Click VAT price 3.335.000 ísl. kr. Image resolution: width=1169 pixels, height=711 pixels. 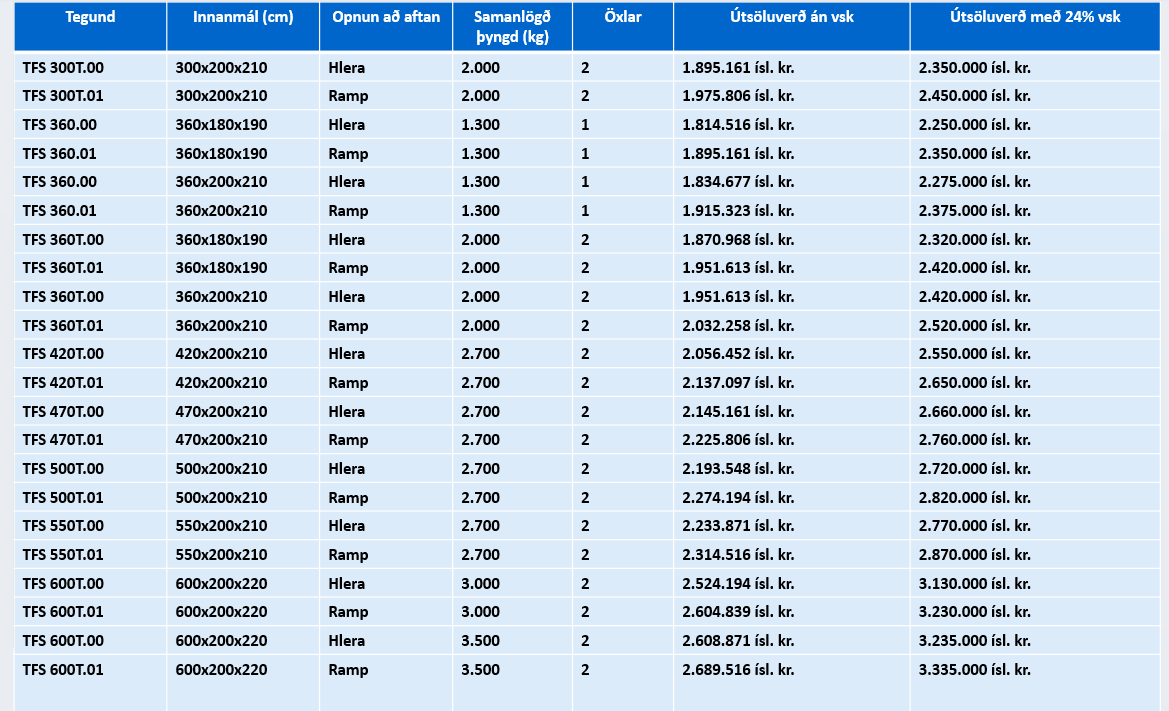974,670
